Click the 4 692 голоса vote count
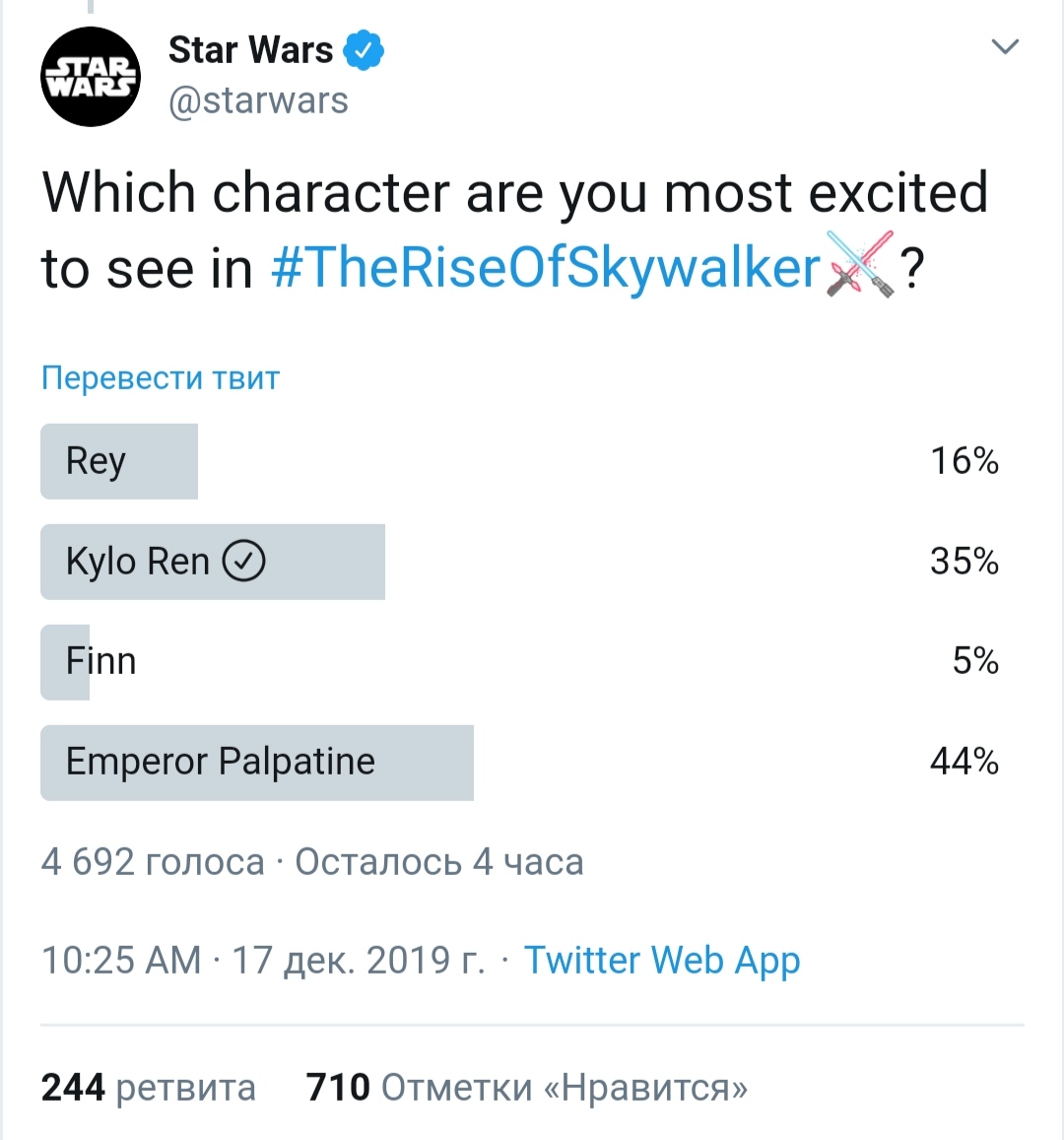This screenshot has width=1064, height=1140. [153, 862]
